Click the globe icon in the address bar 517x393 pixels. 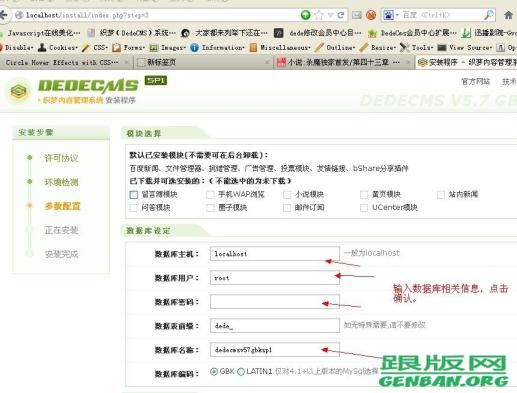[x=19, y=15]
